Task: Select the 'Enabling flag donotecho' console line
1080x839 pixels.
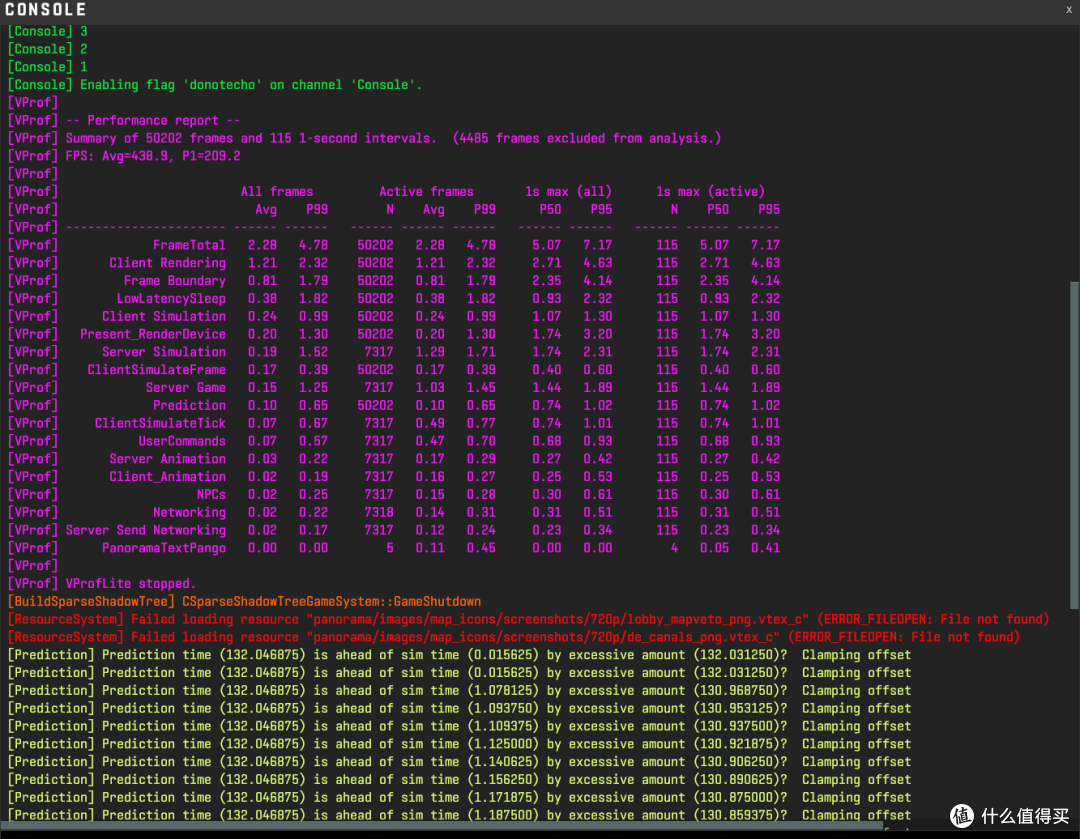Action: [214, 85]
